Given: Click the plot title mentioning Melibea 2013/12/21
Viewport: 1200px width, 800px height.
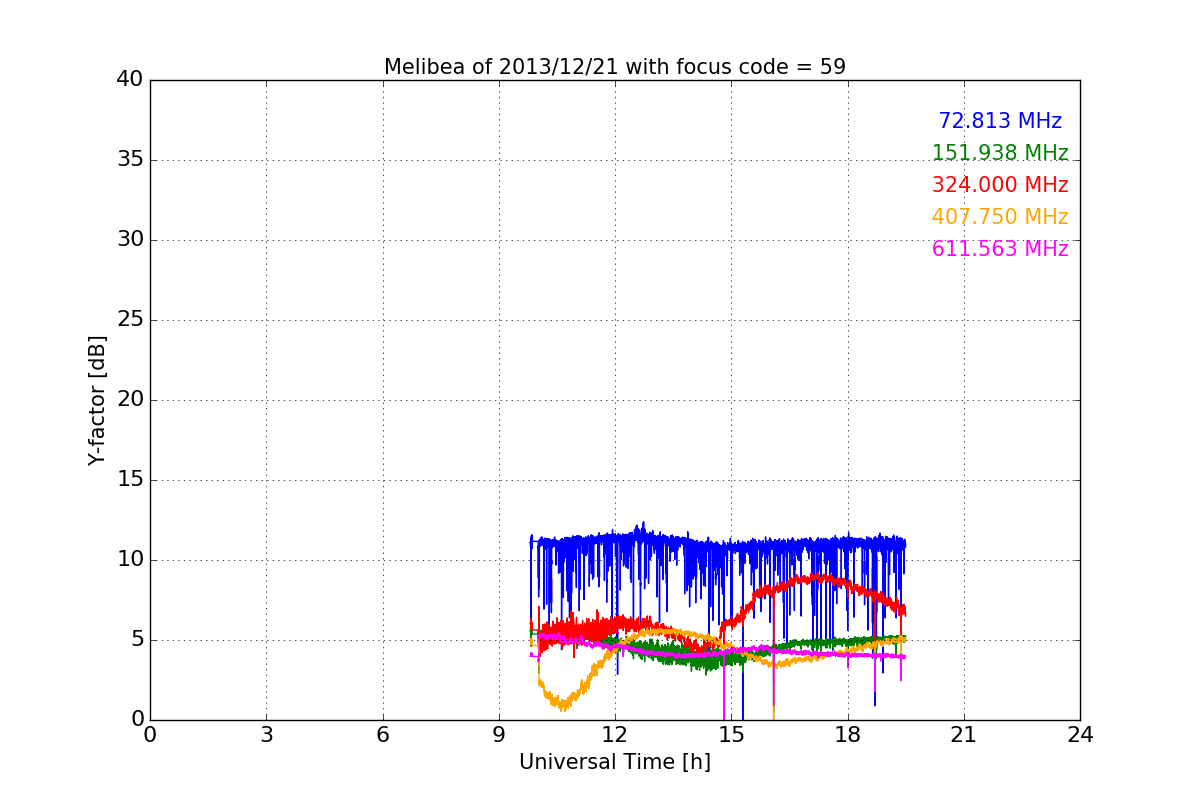Looking at the screenshot, I should (x=615, y=67).
